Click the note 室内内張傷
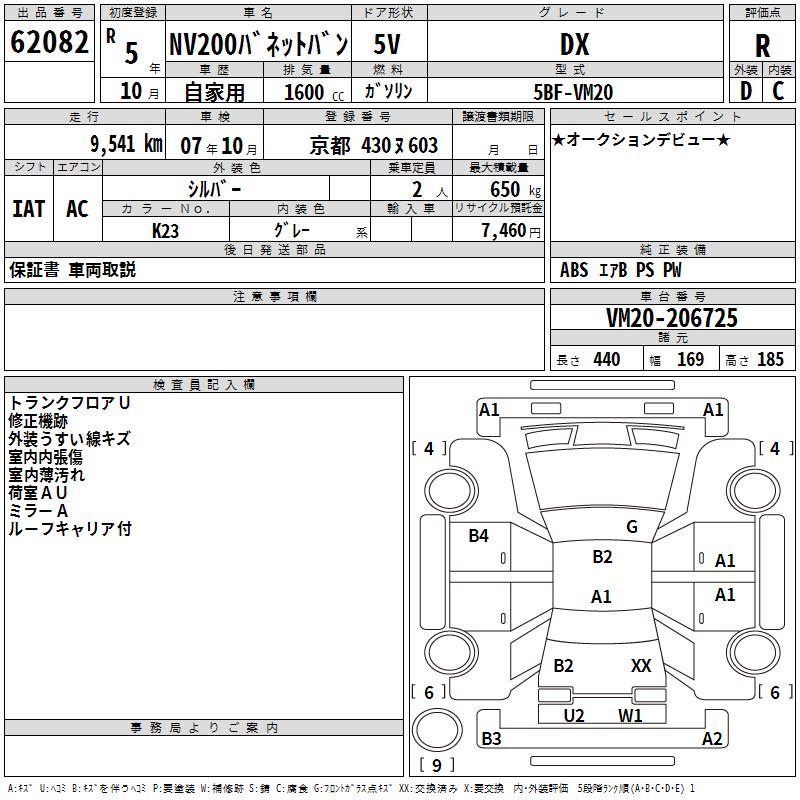Image resolution: width=800 pixels, height=800 pixels. coord(45,457)
